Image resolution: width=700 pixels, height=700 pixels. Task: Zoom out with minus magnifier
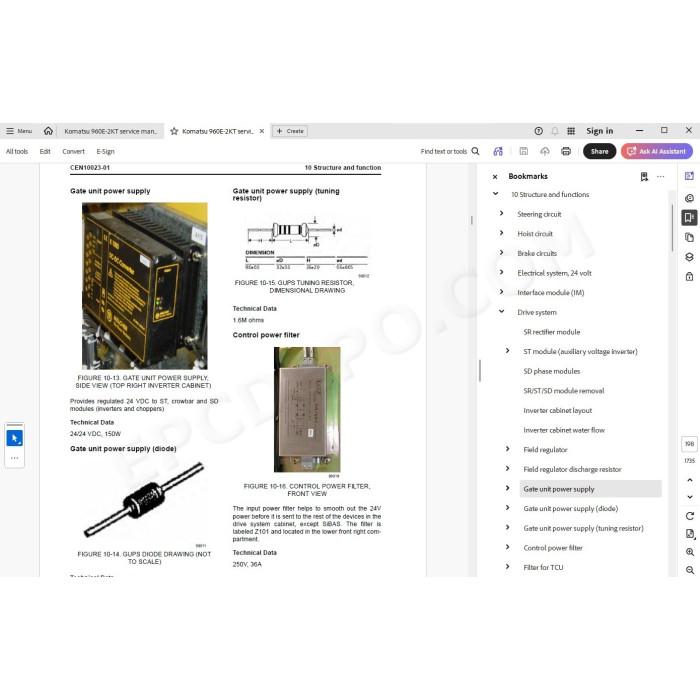pos(690,570)
